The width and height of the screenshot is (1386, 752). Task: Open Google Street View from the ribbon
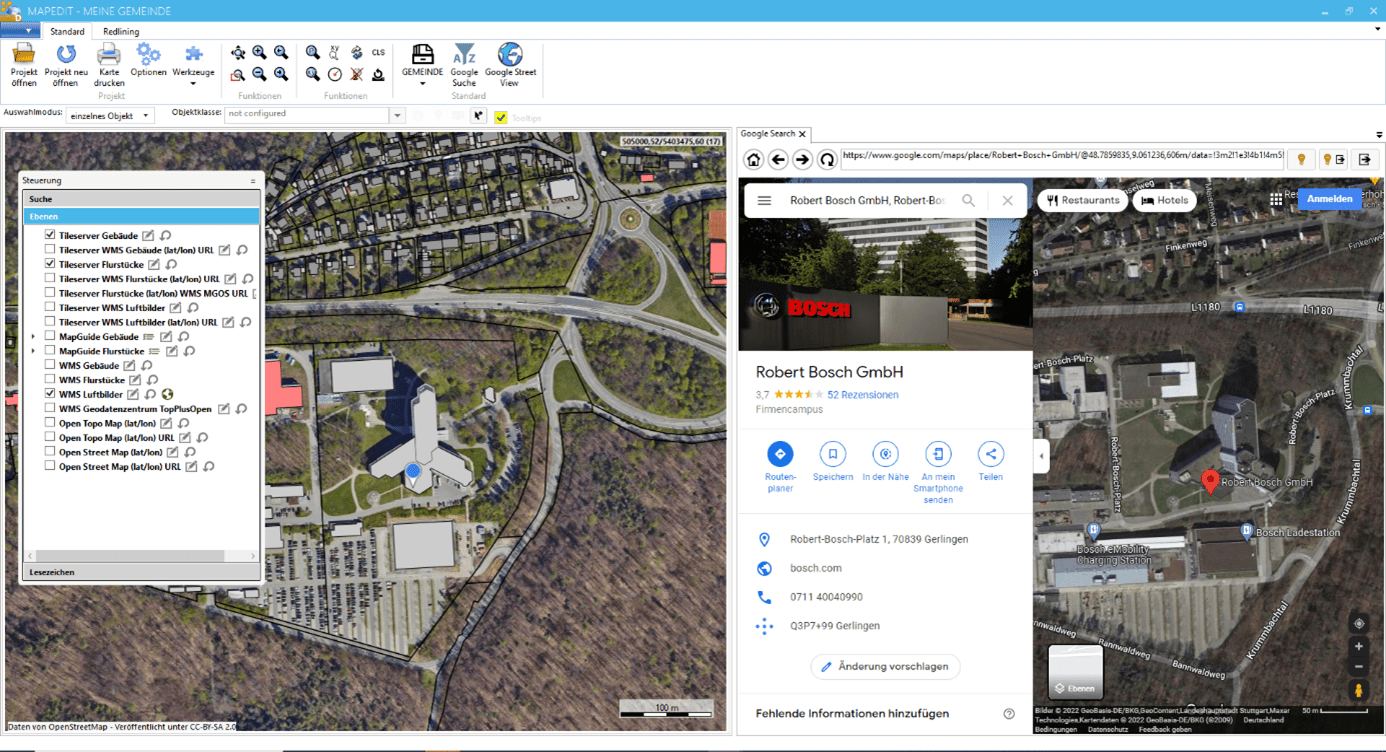pos(510,65)
